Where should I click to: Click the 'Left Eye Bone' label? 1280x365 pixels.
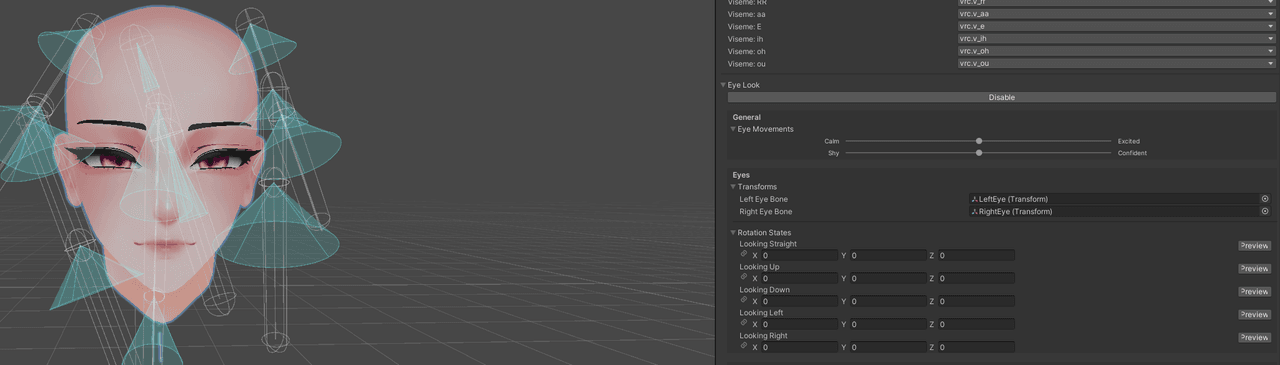[763, 199]
